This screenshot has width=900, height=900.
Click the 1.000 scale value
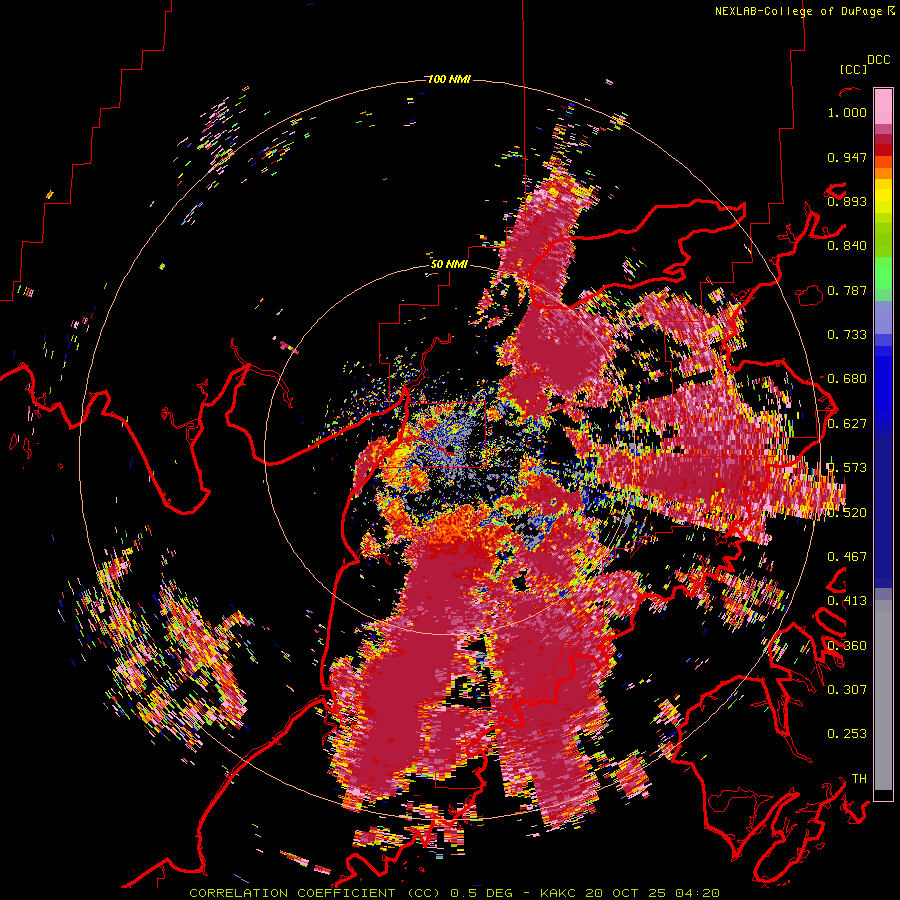(x=847, y=112)
